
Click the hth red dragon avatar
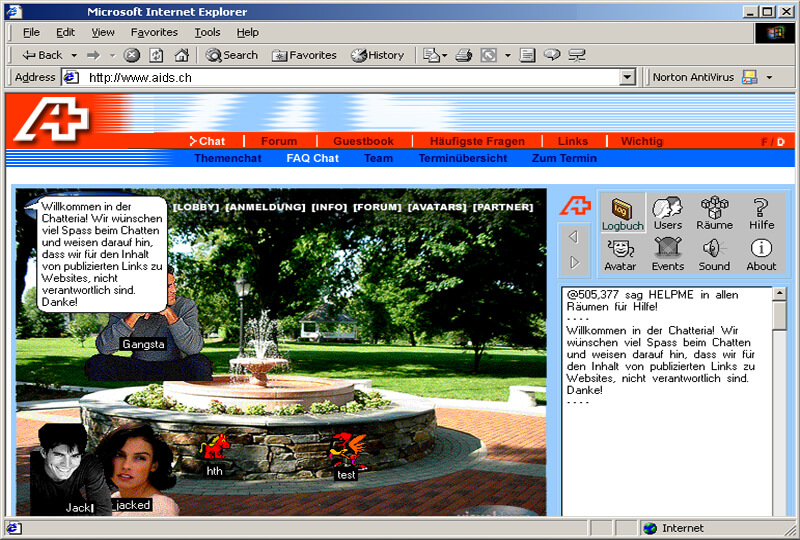click(x=215, y=448)
